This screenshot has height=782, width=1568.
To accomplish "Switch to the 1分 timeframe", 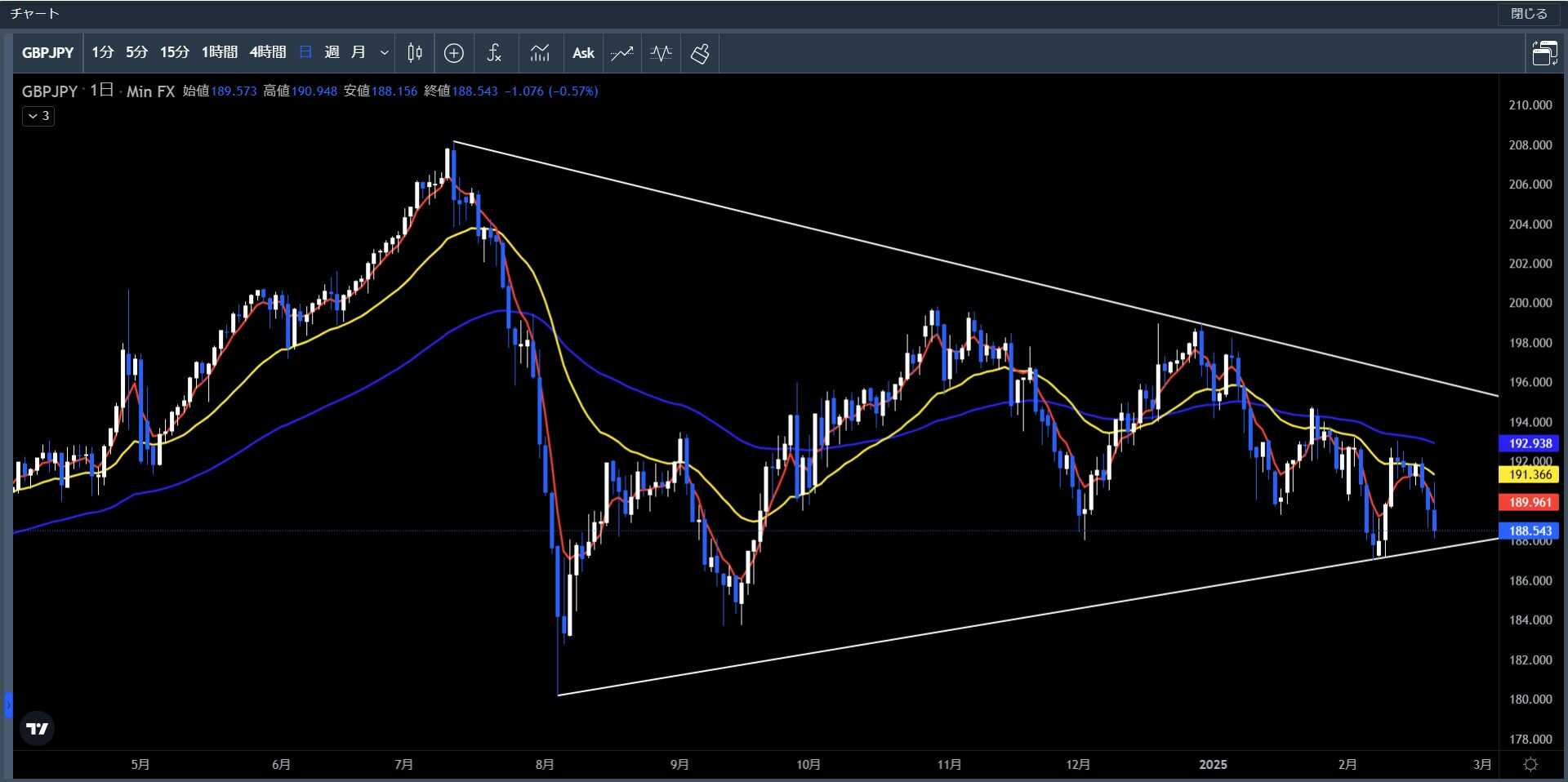I will point(102,53).
